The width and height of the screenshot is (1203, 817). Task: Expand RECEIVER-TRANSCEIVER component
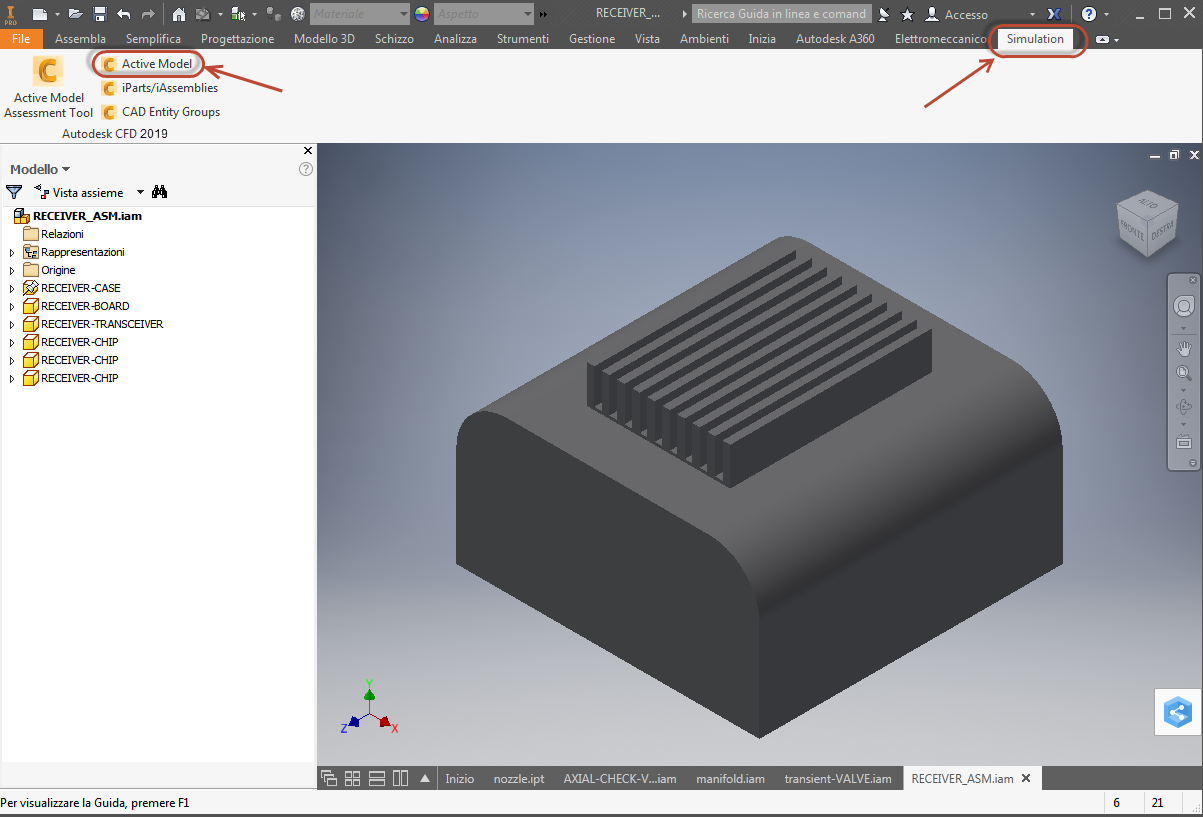point(12,324)
